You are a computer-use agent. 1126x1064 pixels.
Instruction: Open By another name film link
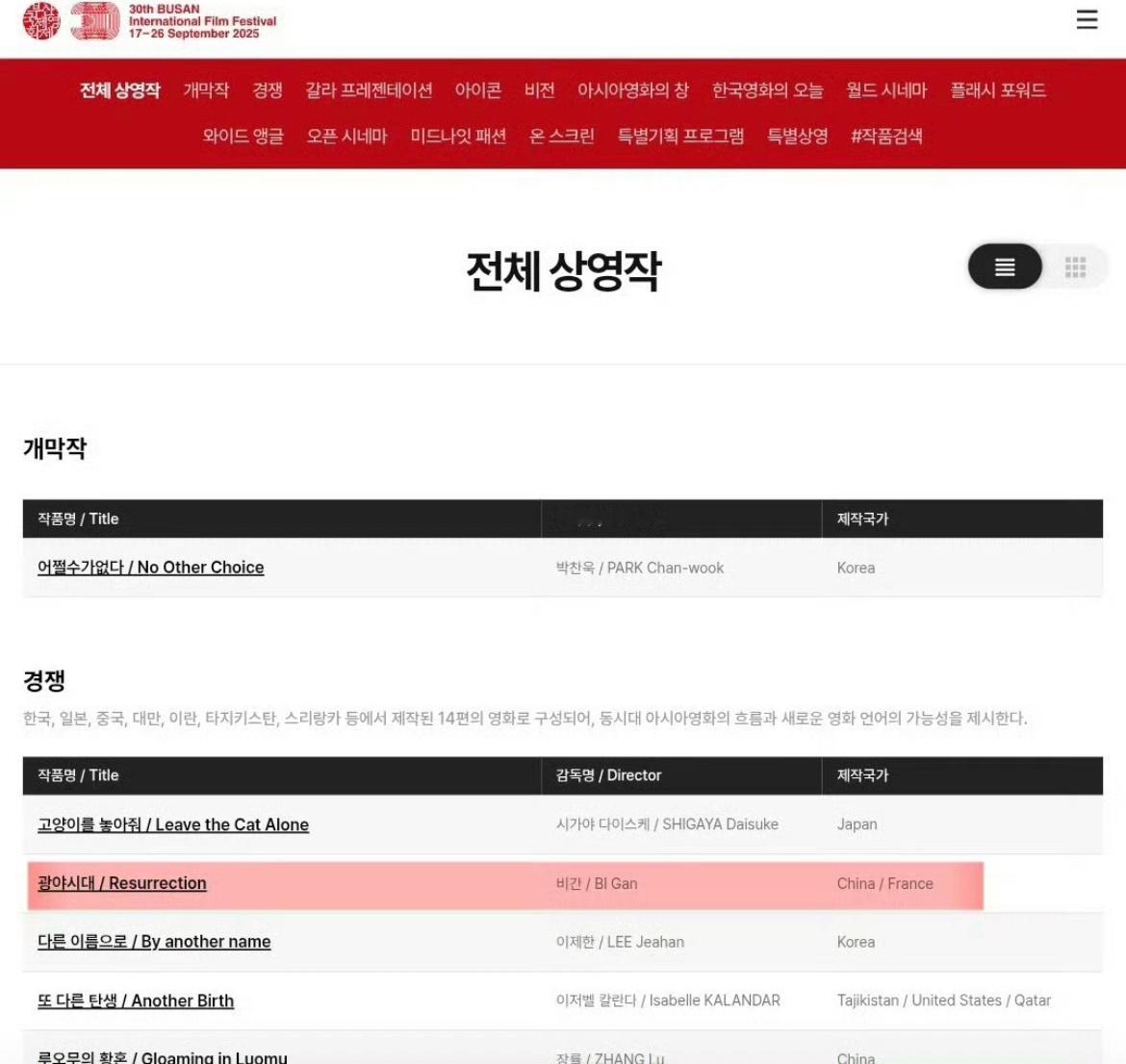coord(154,941)
